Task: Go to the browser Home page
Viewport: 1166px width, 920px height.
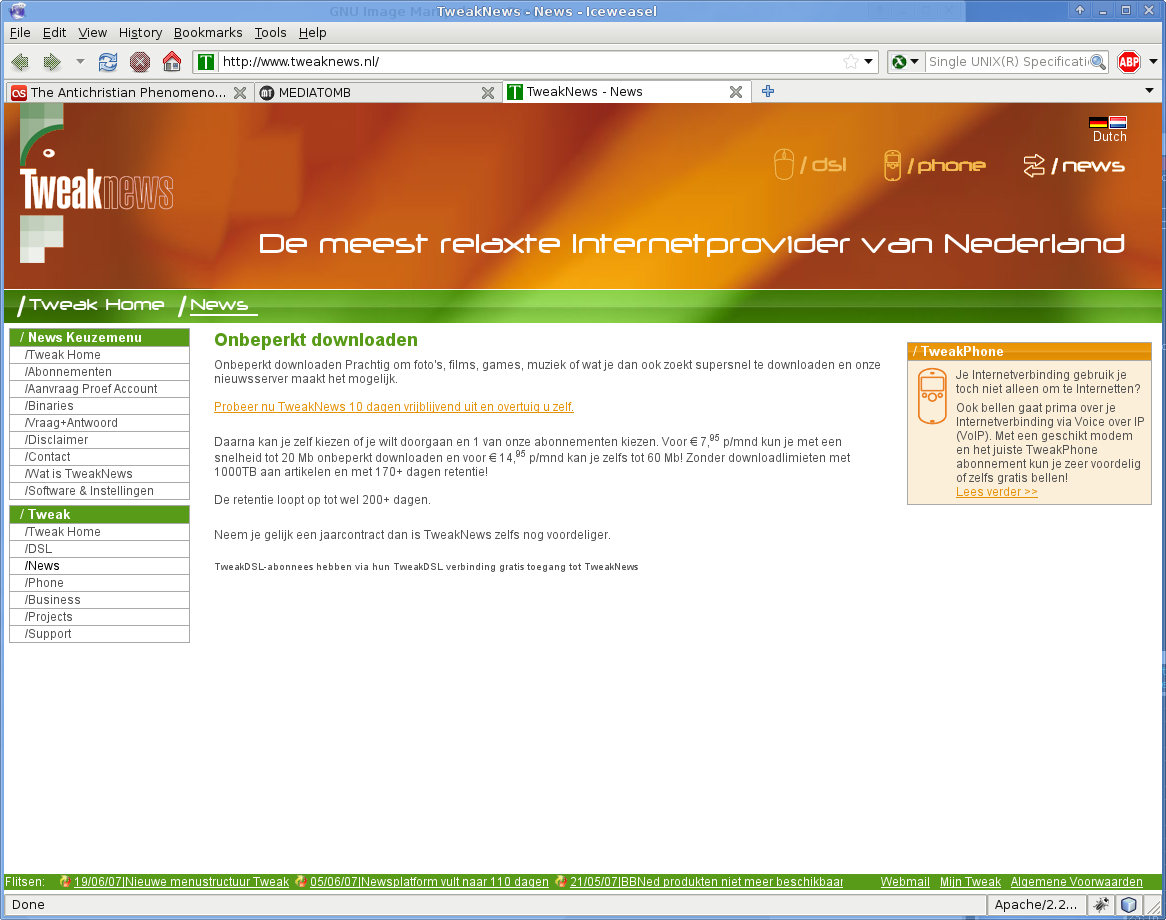Action: (x=172, y=62)
